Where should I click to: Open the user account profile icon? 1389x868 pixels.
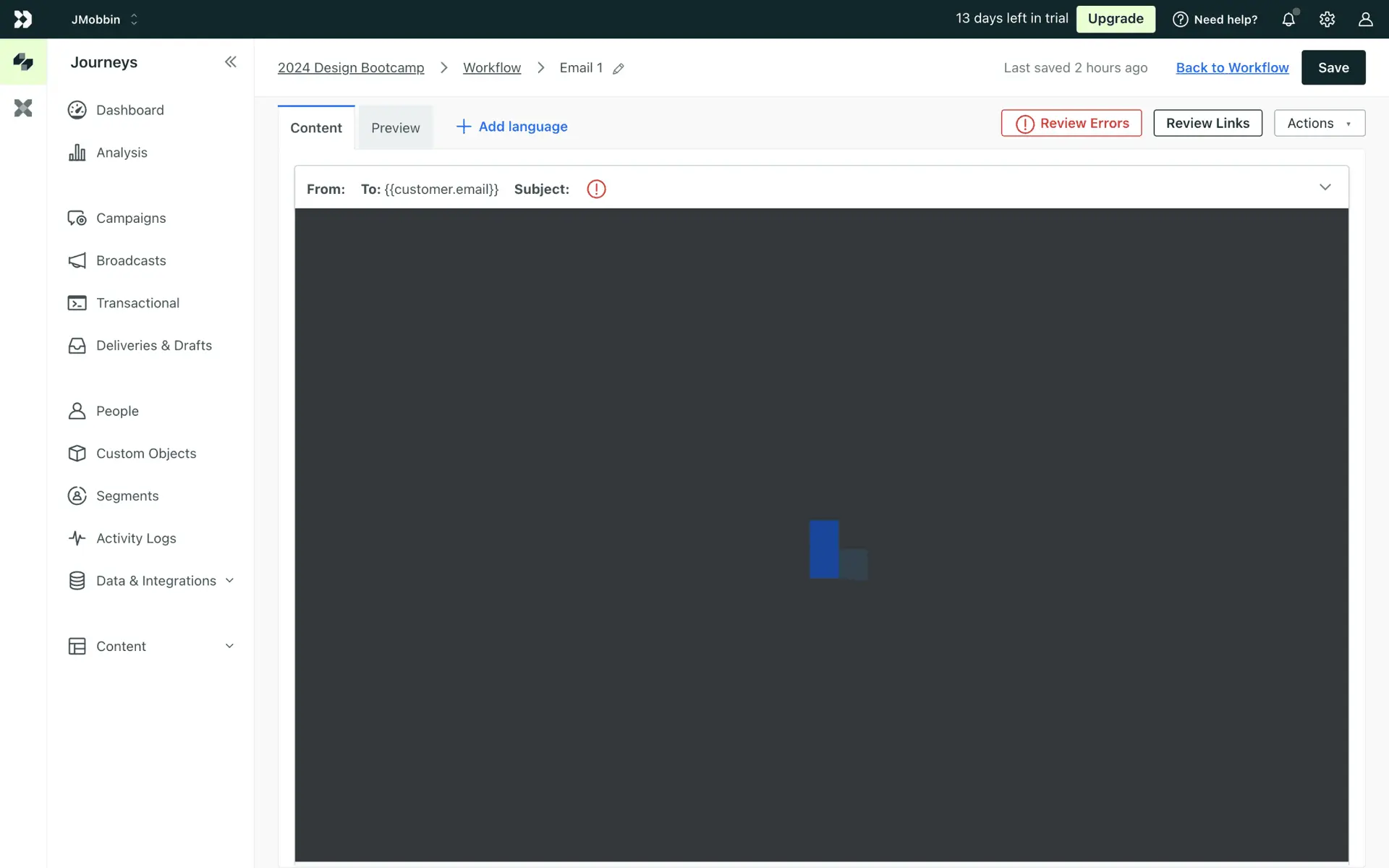pos(1365,20)
